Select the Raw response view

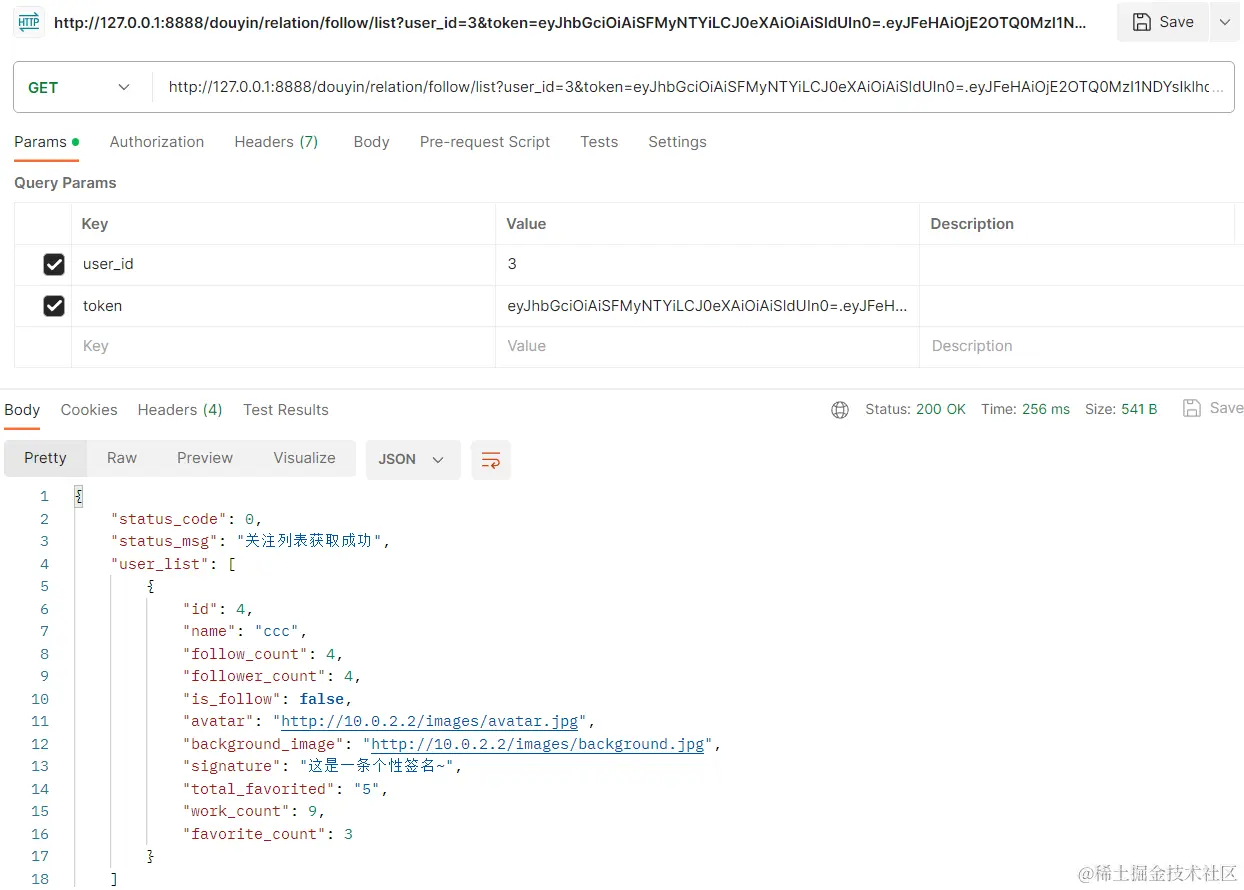tap(122, 458)
